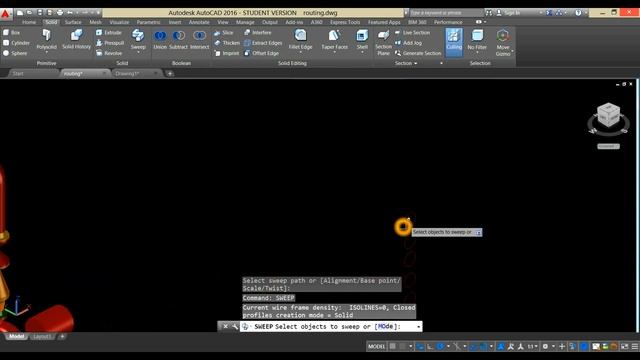The image size is (640, 360).
Task: Open annotation scale 1:1 dropdown
Action: (x=532, y=347)
